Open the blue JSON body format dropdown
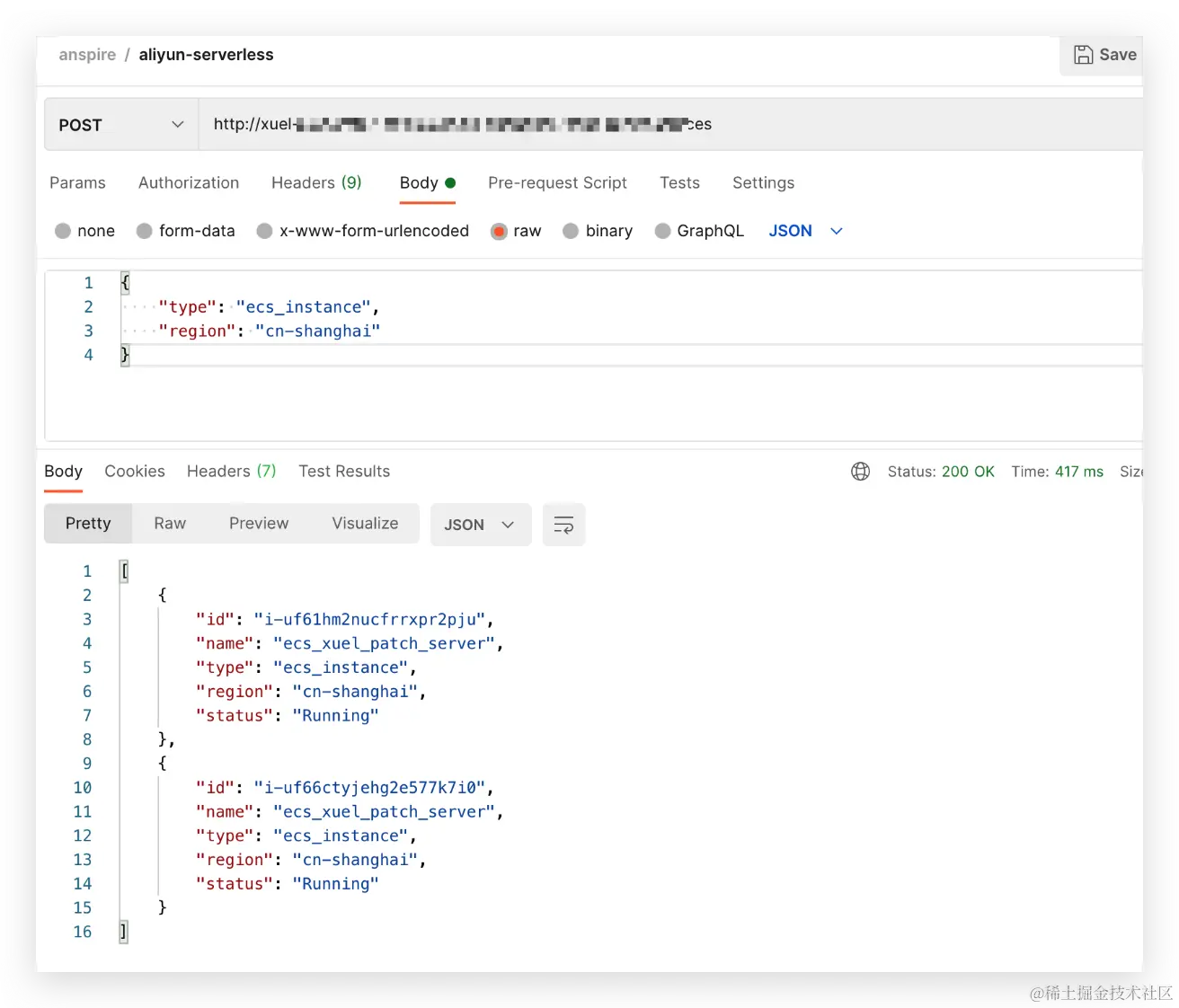This screenshot has height=1008, width=1179. [x=805, y=231]
